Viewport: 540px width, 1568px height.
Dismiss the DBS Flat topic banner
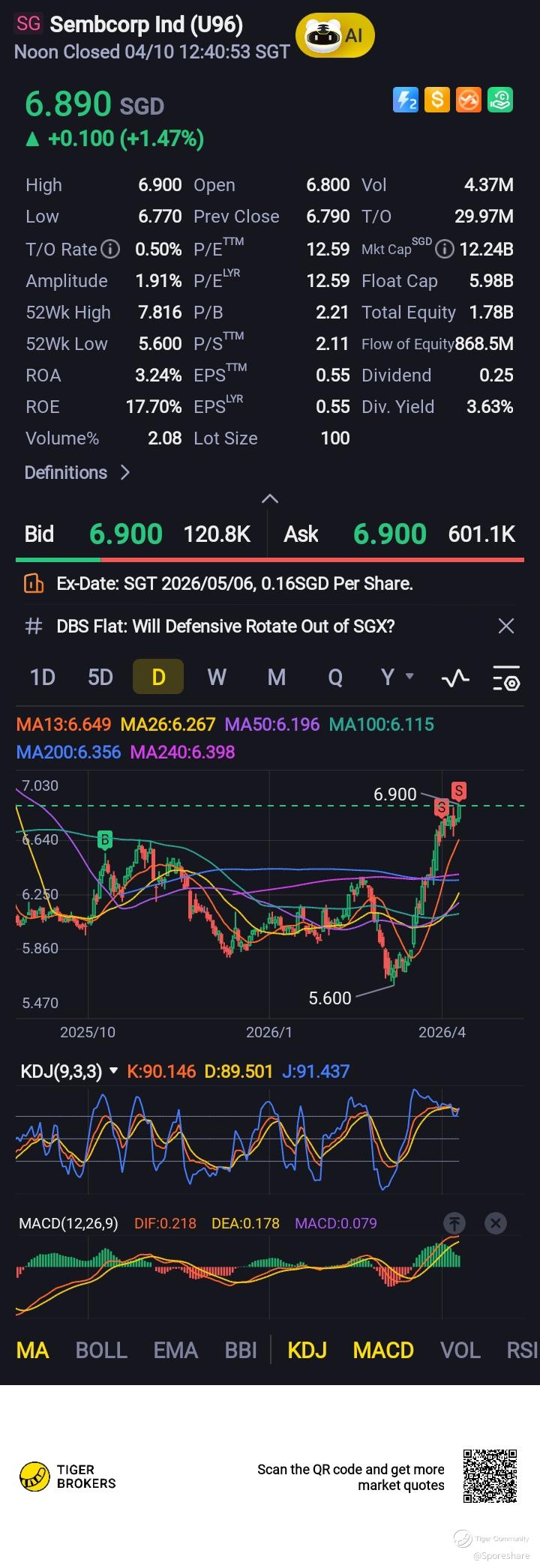506,626
